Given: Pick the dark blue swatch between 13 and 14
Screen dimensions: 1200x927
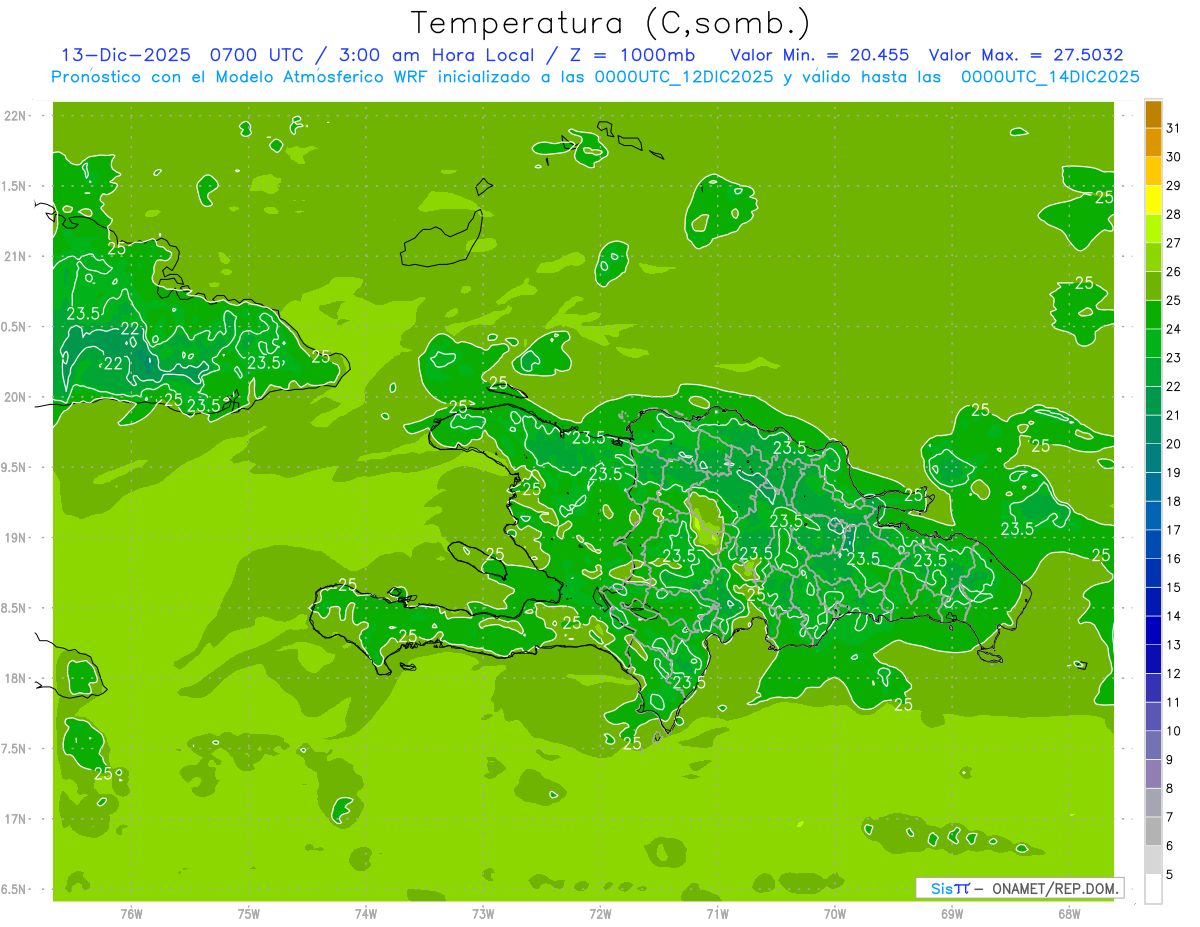Looking at the screenshot, I should pyautogui.click(x=1153, y=631).
